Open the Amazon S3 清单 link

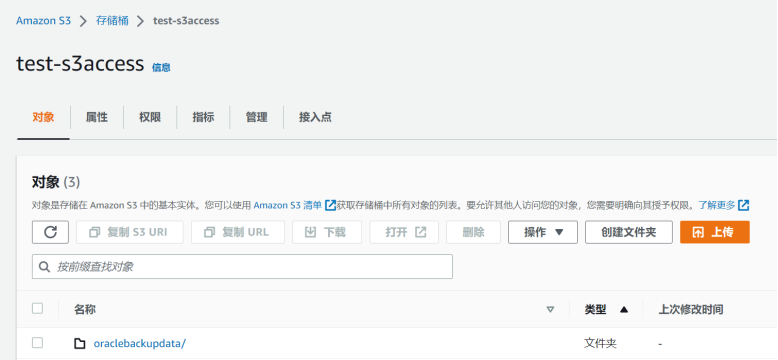tap(287, 205)
